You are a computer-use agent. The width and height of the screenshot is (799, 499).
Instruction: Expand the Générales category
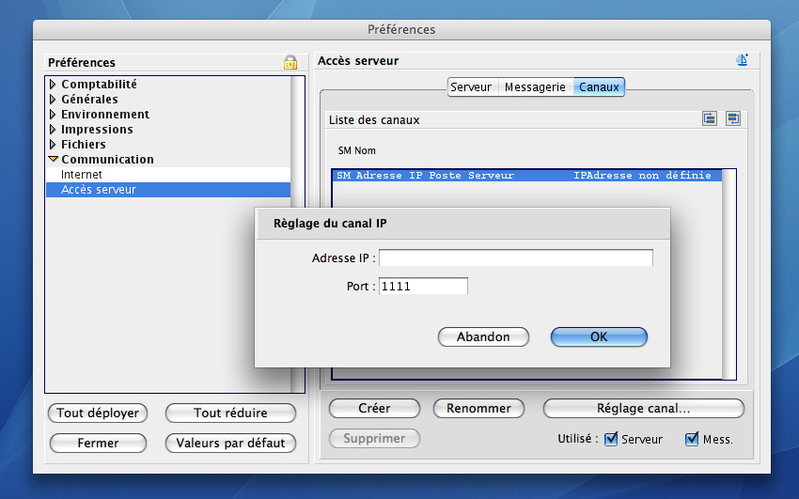pos(53,100)
